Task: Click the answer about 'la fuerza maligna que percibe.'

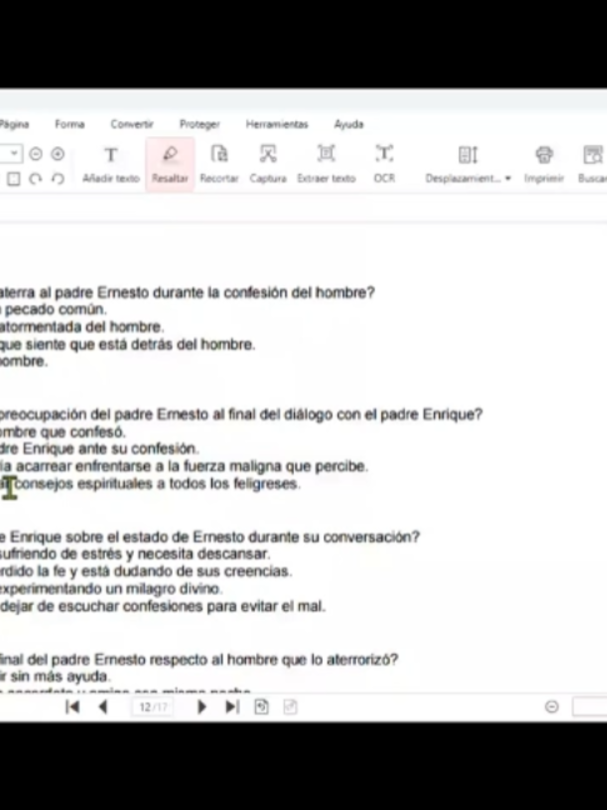Action: point(184,466)
